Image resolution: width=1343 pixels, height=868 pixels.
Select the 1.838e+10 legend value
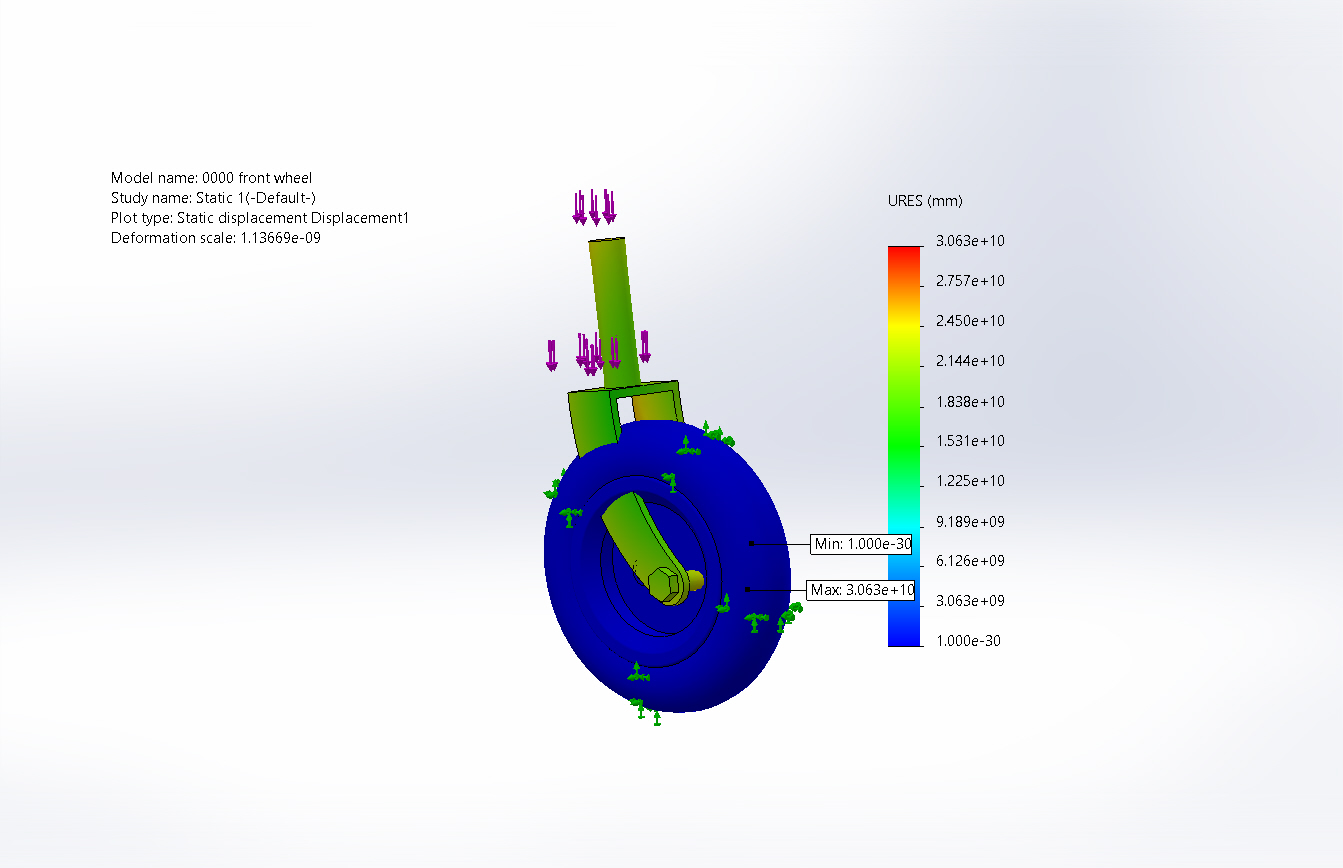(x=970, y=401)
